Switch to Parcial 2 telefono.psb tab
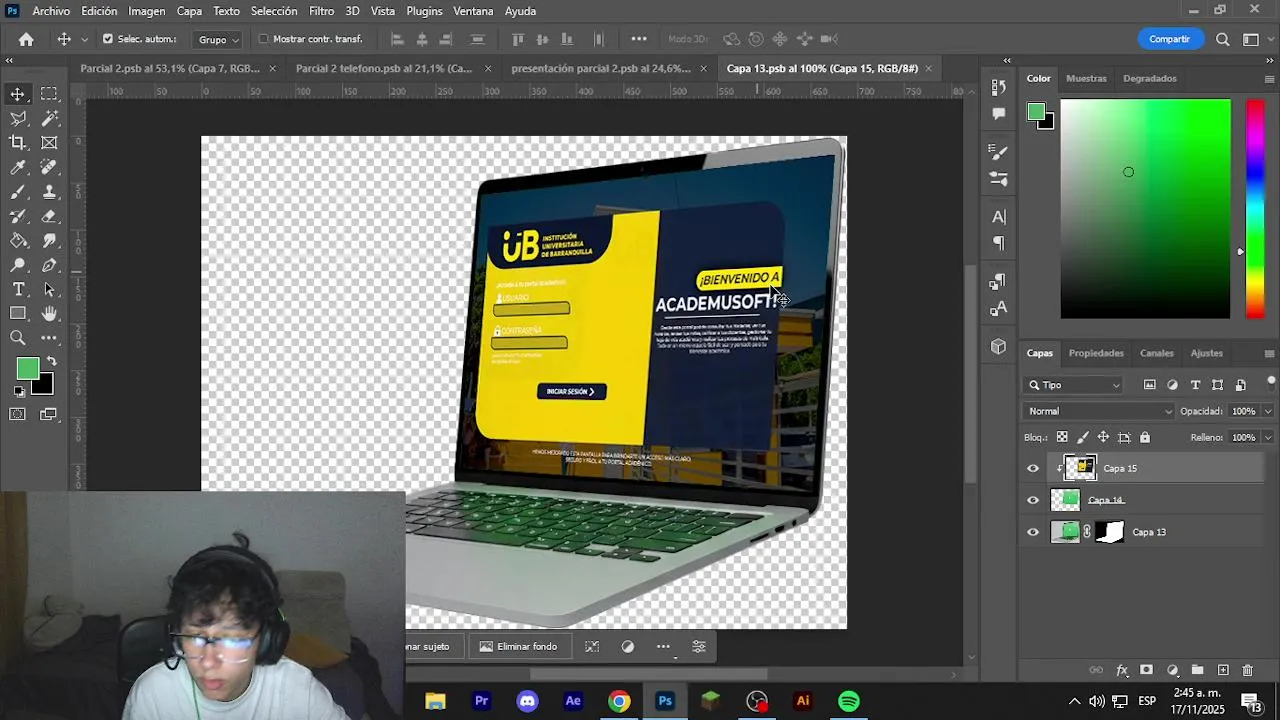1280x720 pixels. tap(383, 68)
